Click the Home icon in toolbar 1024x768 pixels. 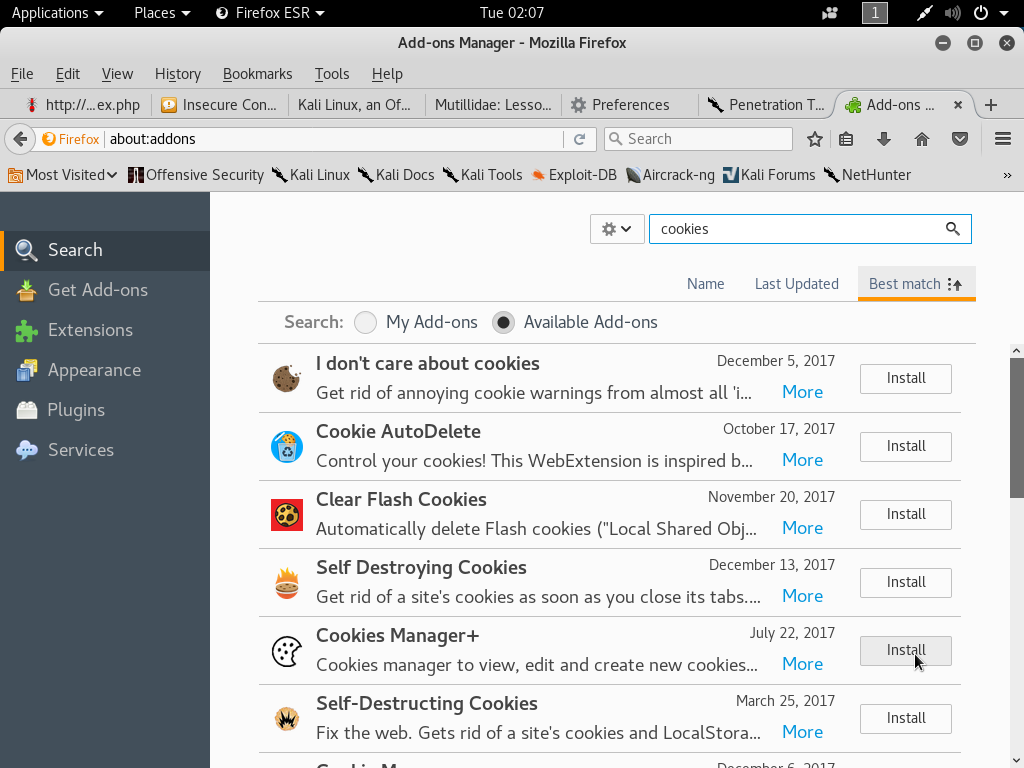(922, 139)
